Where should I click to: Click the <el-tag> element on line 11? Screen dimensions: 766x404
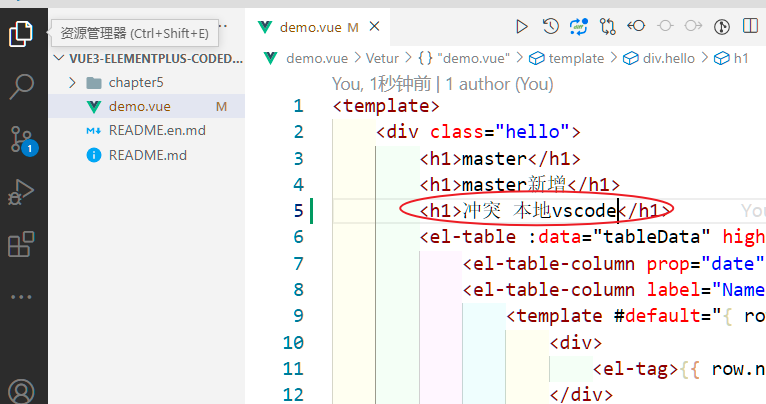pos(635,369)
